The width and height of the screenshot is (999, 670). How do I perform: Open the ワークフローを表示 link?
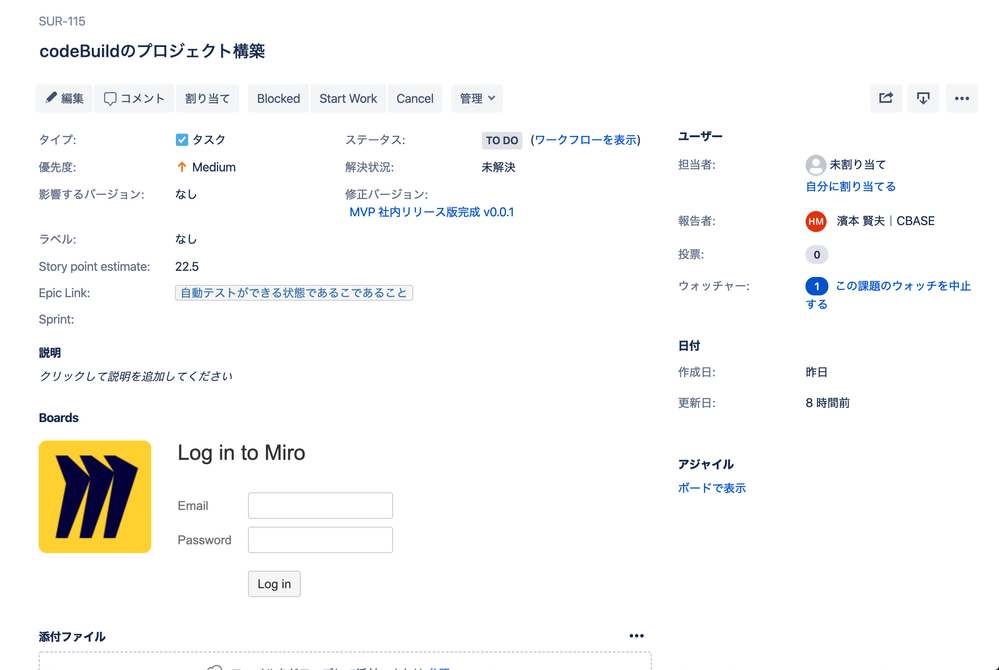point(586,140)
